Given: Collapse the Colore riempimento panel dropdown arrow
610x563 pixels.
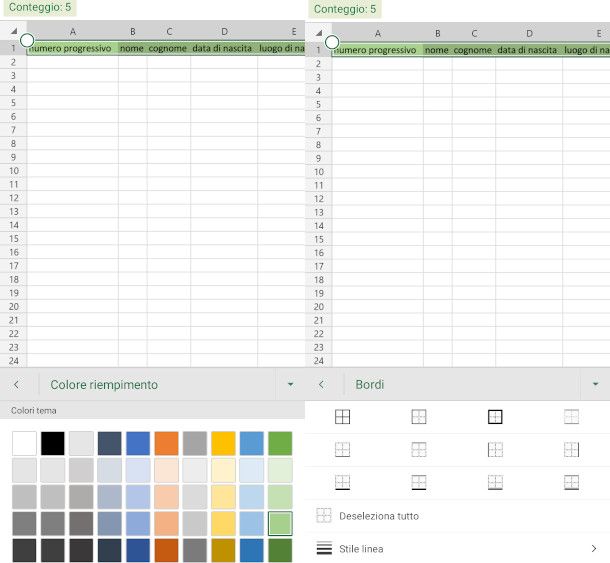Looking at the screenshot, I should coord(290,384).
